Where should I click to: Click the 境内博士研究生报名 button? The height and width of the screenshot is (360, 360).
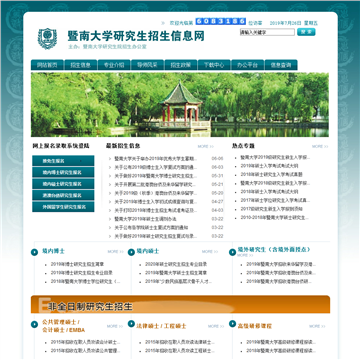click(63, 172)
